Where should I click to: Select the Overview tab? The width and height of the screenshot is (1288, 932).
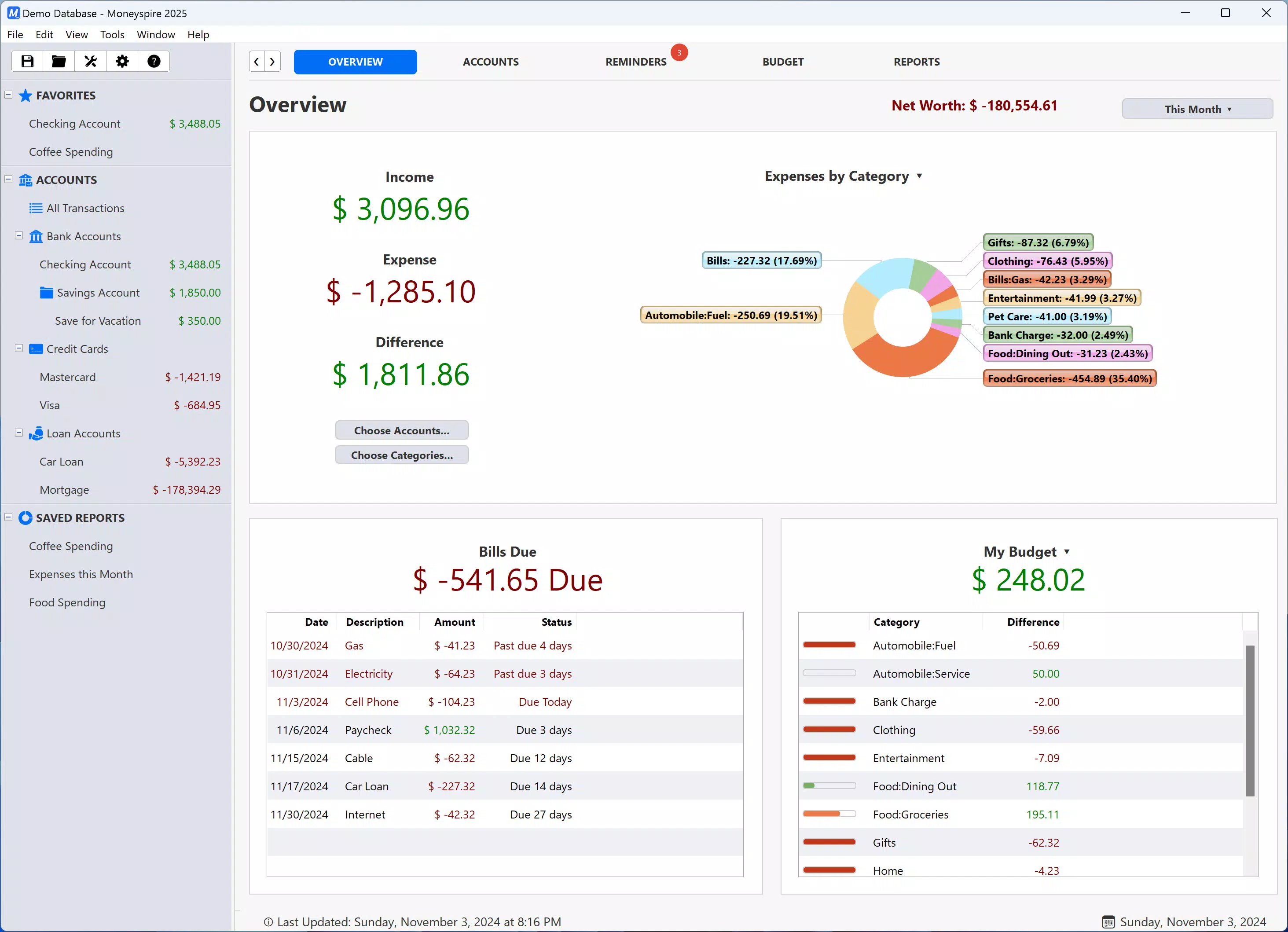(x=356, y=62)
